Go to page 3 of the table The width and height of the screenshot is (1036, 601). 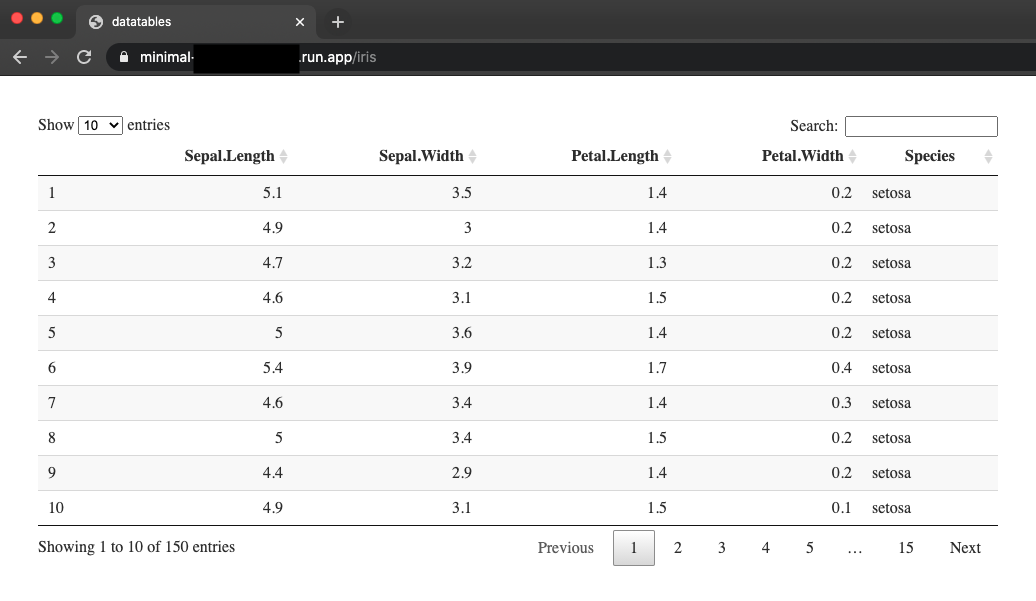[722, 548]
